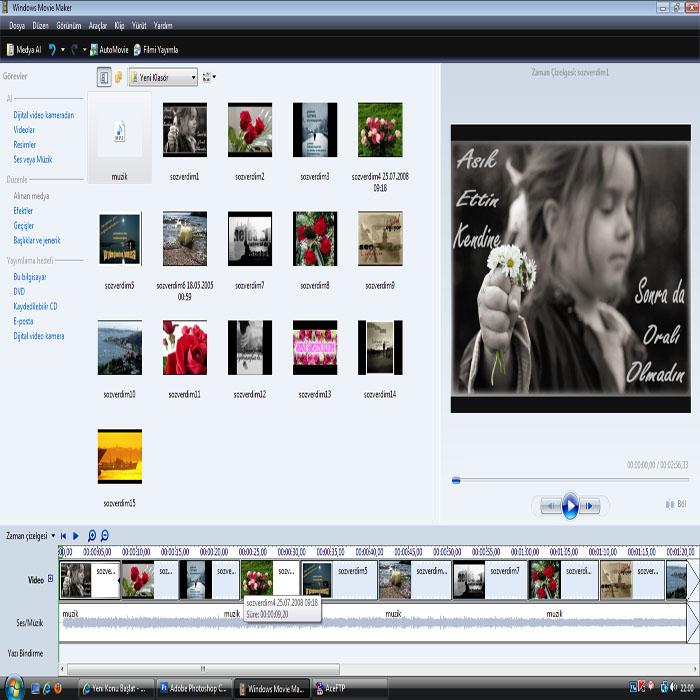This screenshot has height=700, width=700.
Task: Click the new collection folder icon
Action: pos(118,77)
